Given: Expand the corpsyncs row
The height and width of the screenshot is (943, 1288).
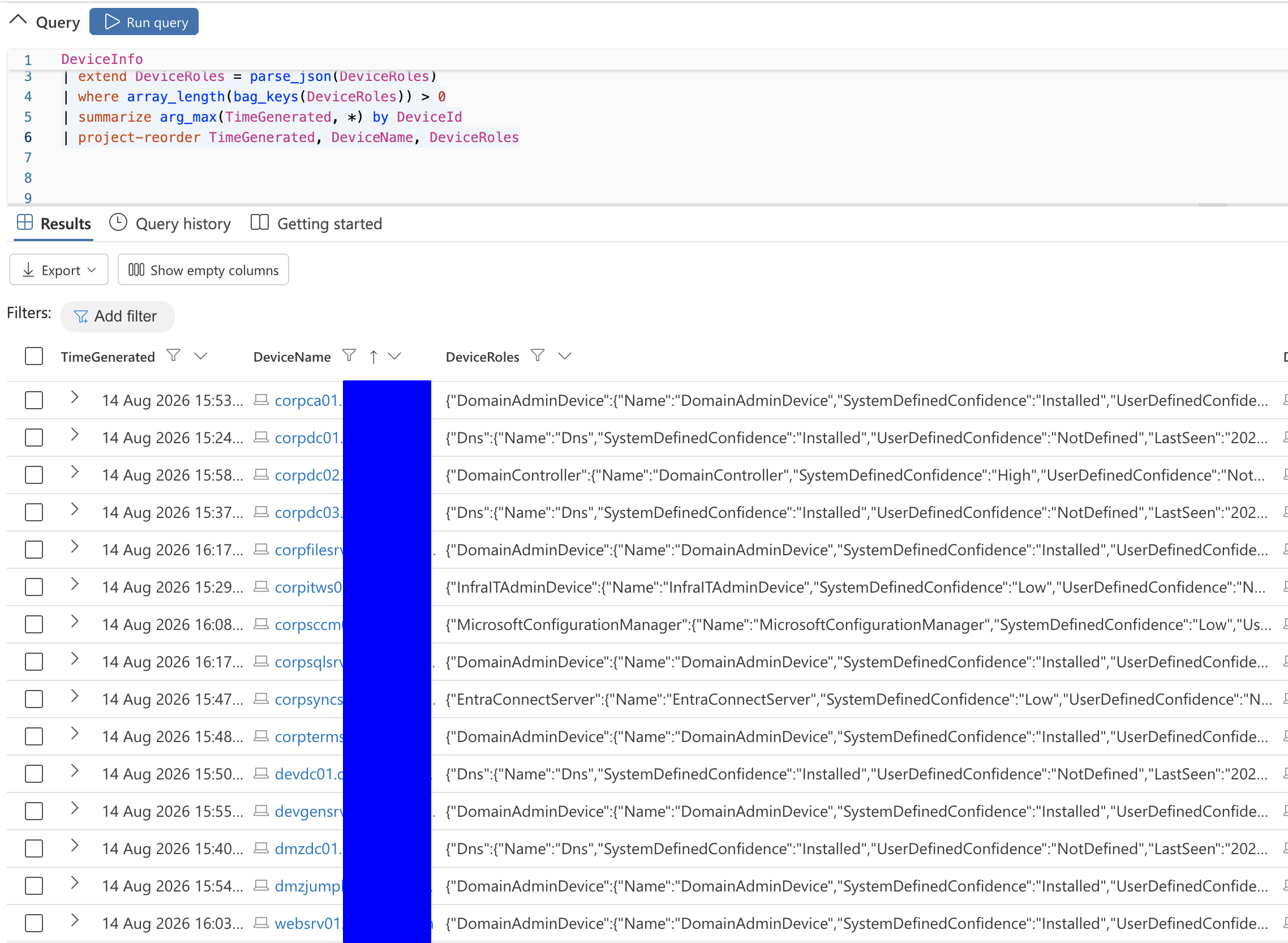Looking at the screenshot, I should [74, 696].
